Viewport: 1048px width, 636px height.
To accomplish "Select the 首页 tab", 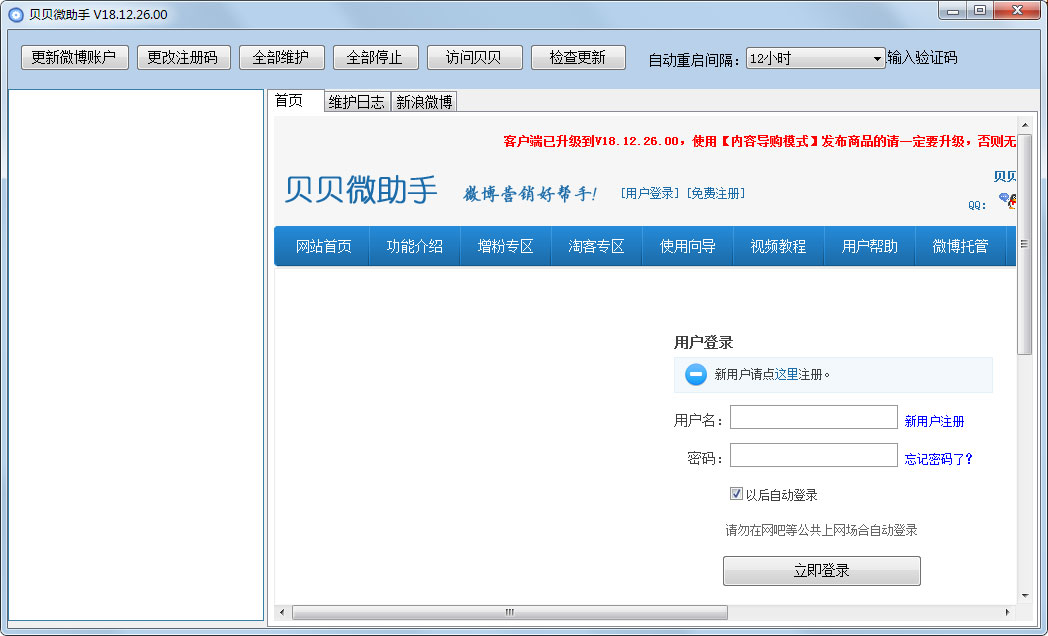I will 289,101.
